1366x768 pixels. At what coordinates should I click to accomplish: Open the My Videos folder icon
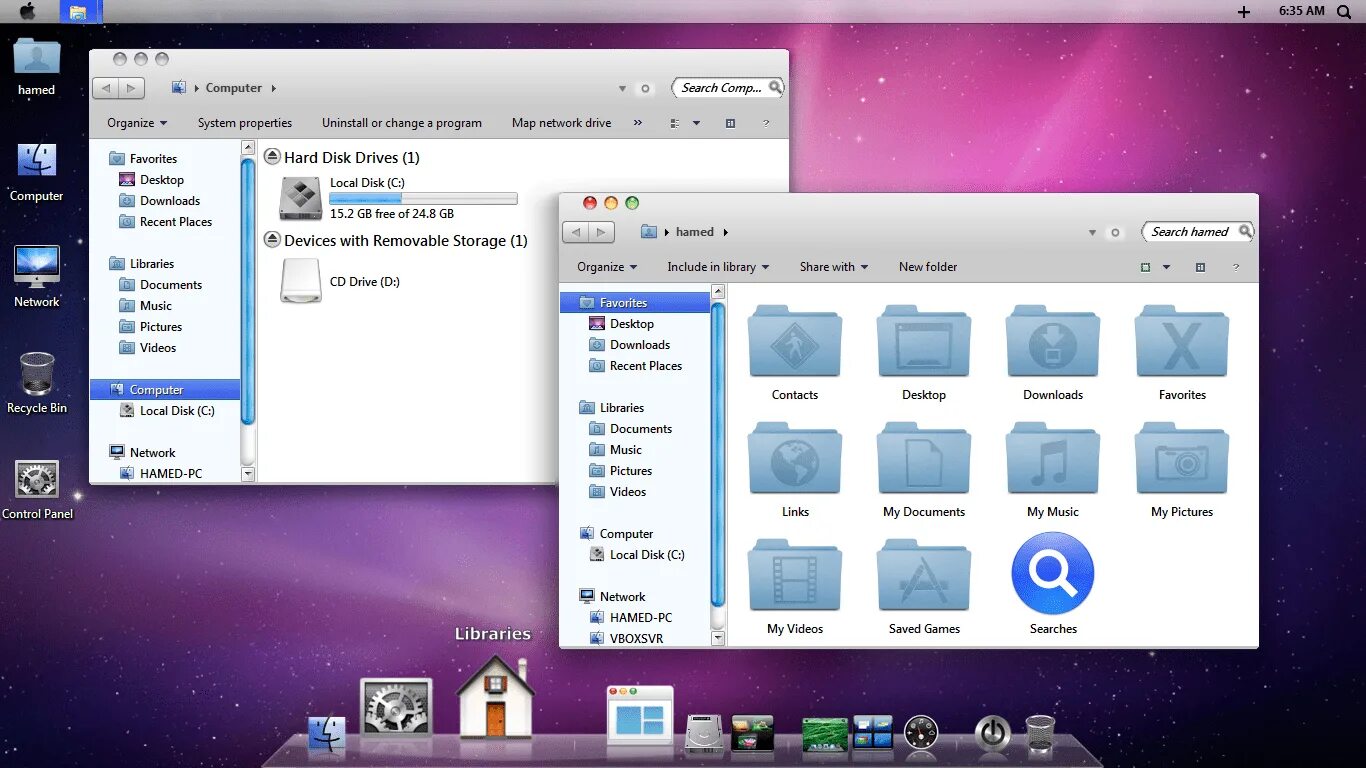point(795,576)
